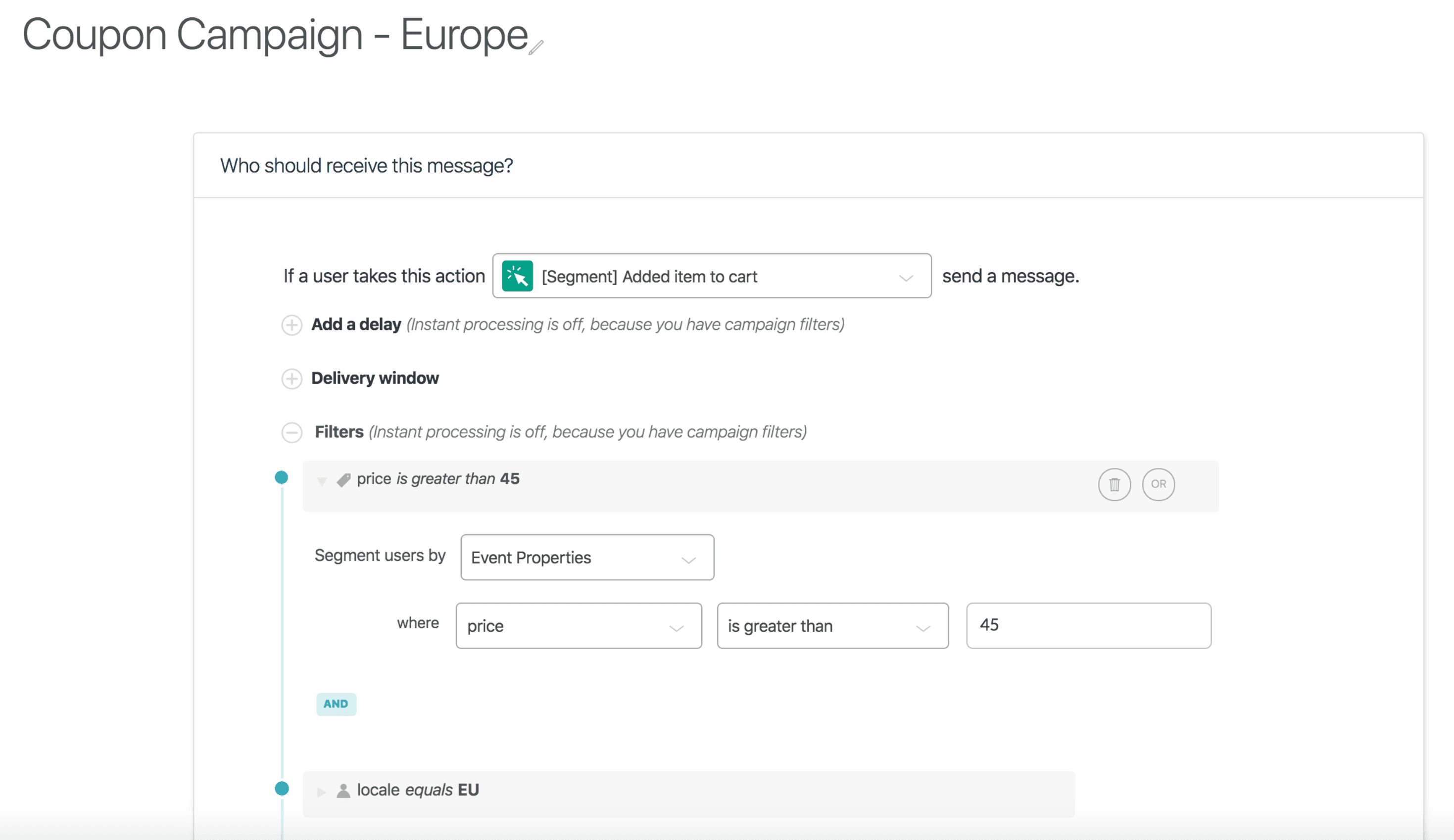1454x840 pixels.
Task: Click the tag icon in price filter header
Action: point(343,480)
